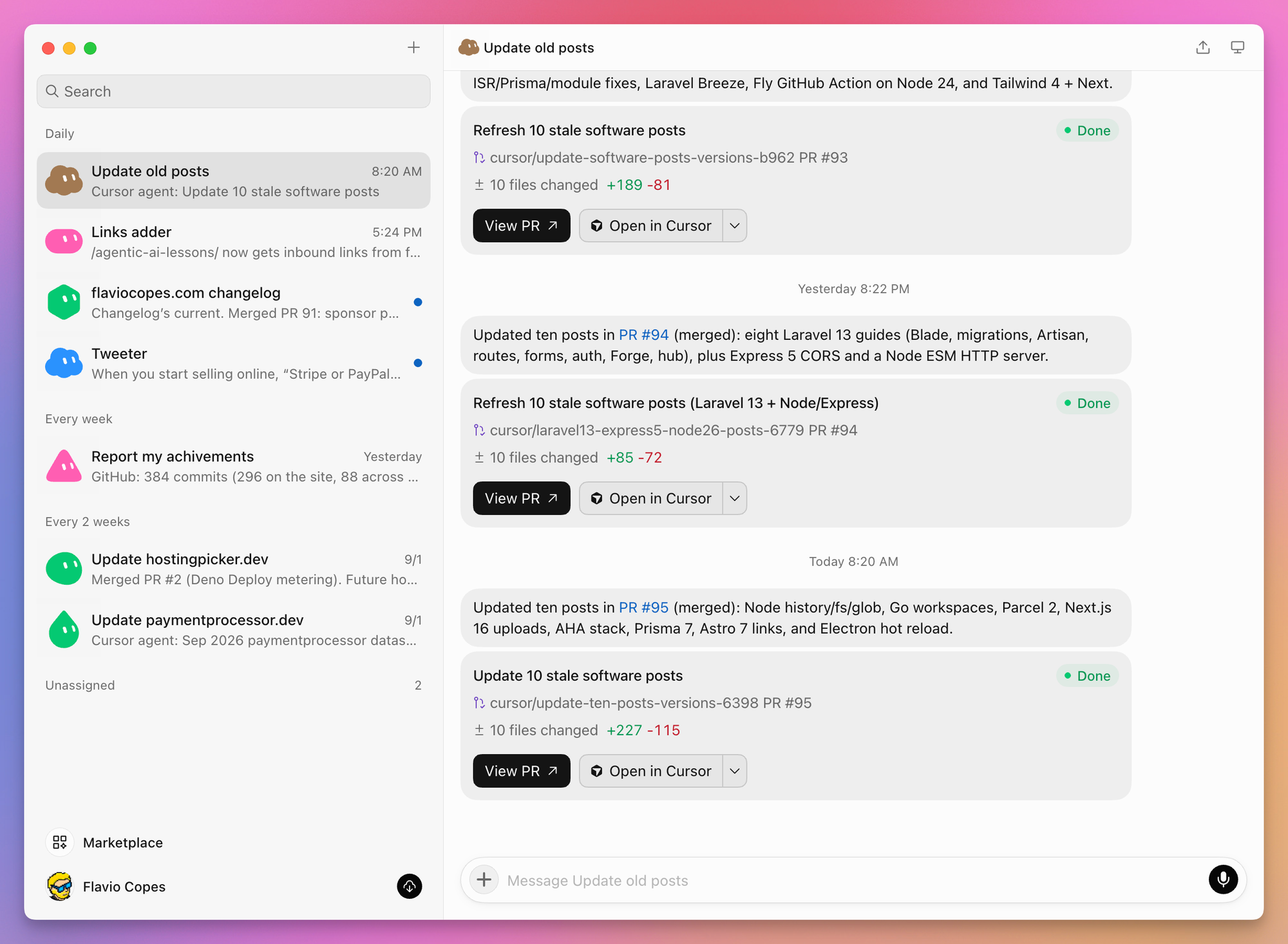Screen dimensions: 1288x944
Task: Focus the Search field
Action: [x=233, y=91]
